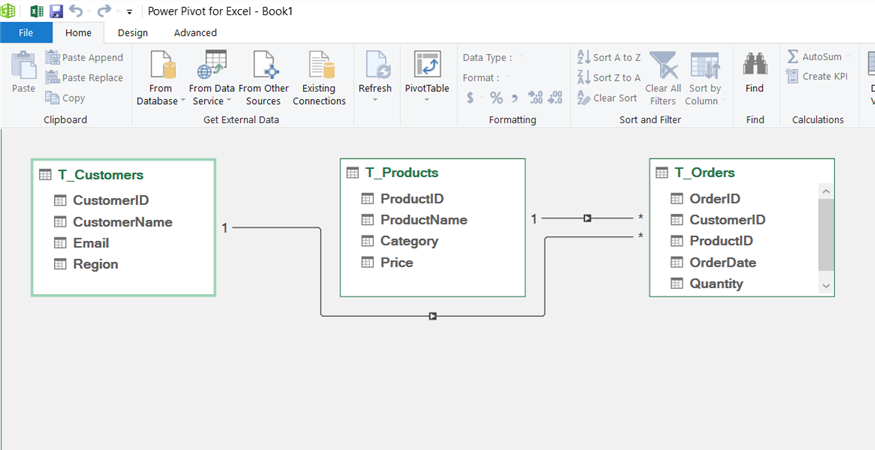Select the Quantity field
The width and height of the screenshot is (875, 450).
coord(716,284)
